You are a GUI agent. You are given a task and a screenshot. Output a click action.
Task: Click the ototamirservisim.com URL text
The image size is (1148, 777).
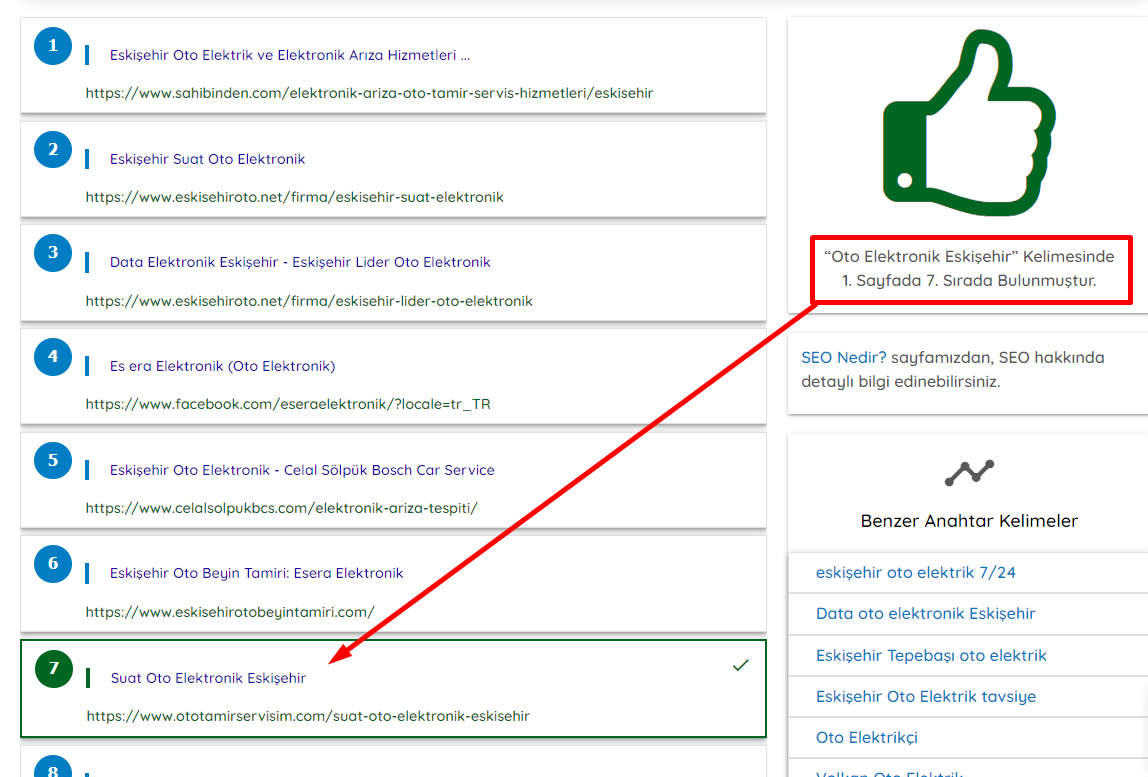(308, 716)
